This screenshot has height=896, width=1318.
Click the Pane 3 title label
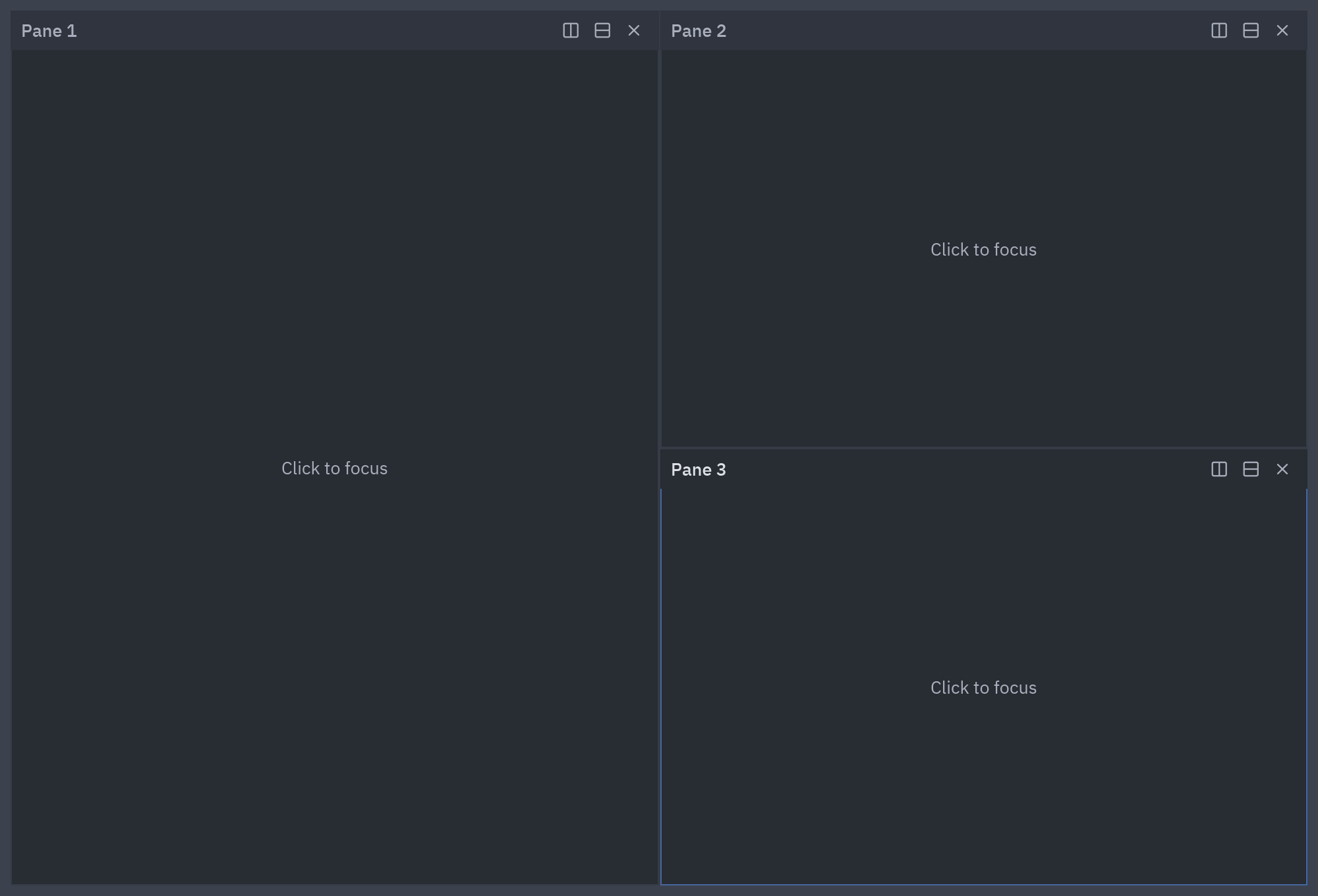(699, 470)
